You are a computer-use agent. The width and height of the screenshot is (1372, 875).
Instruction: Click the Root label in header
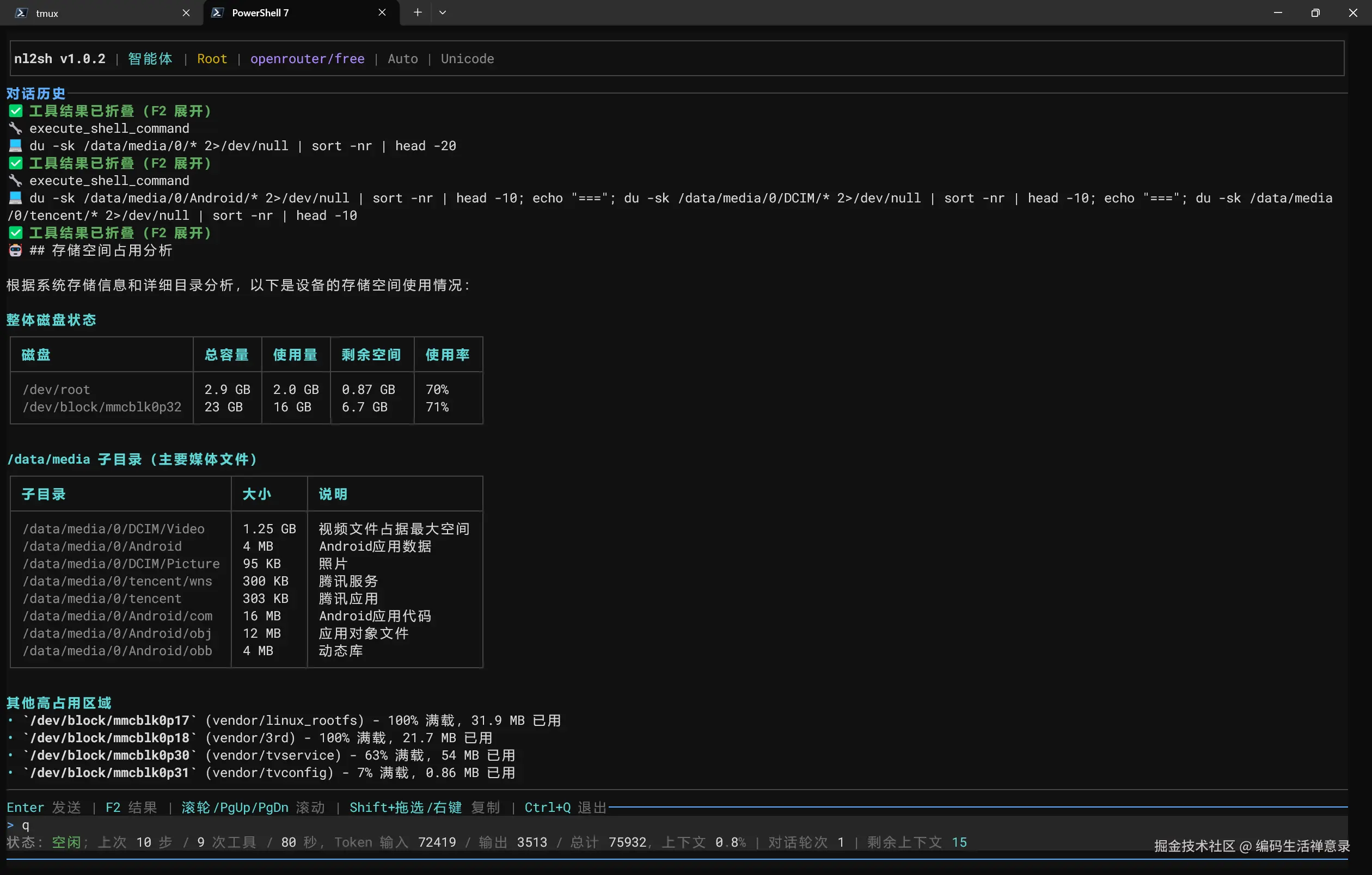tap(212, 59)
